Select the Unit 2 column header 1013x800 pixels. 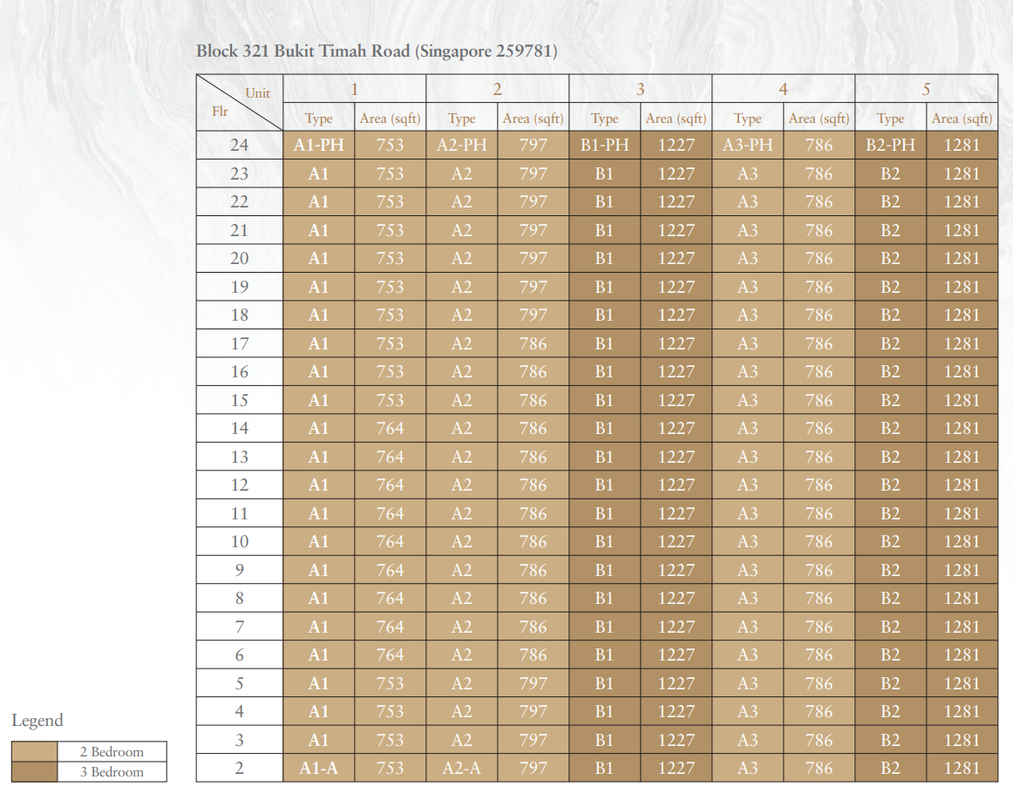click(497, 89)
